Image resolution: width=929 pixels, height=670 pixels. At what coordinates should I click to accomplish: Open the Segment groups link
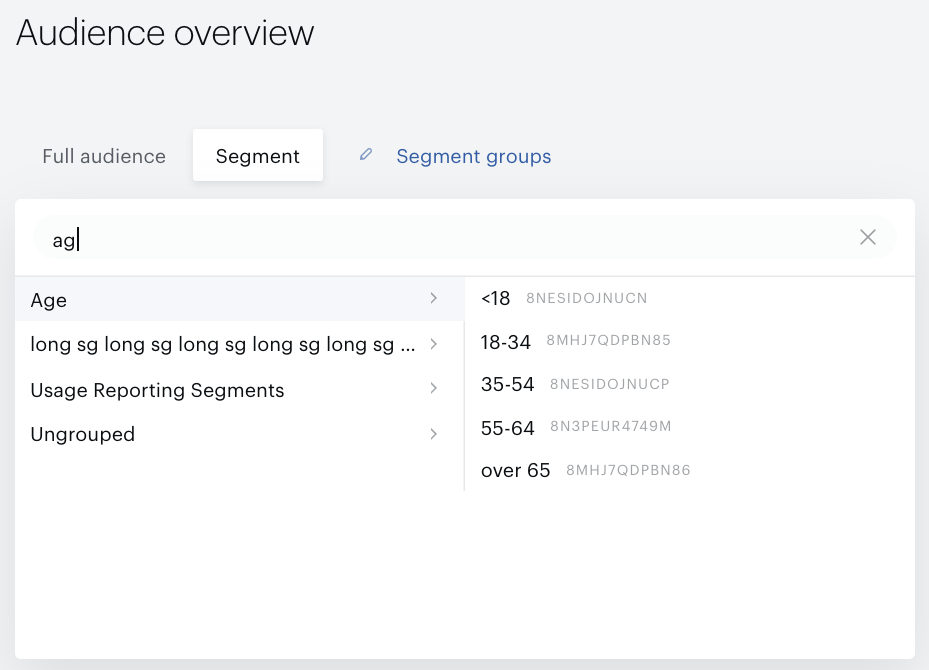click(x=473, y=156)
